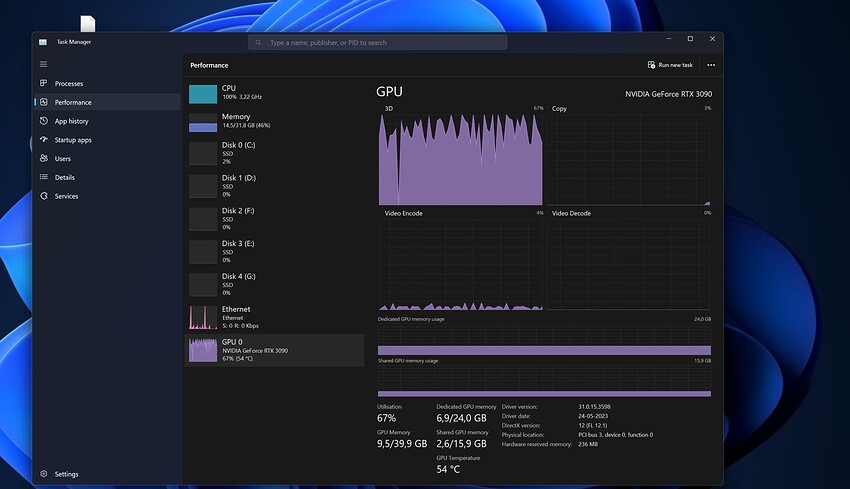This screenshot has height=489, width=850.
Task: Open Users page via its icon
Action: (x=43, y=158)
